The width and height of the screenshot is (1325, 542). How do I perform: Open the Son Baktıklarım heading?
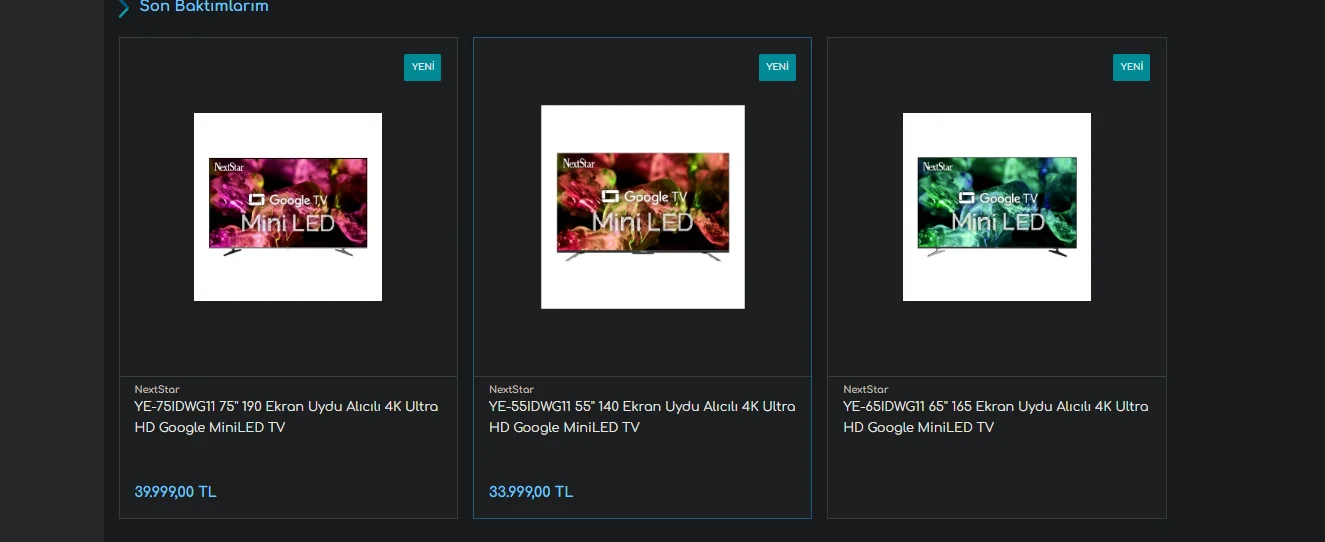(x=204, y=6)
